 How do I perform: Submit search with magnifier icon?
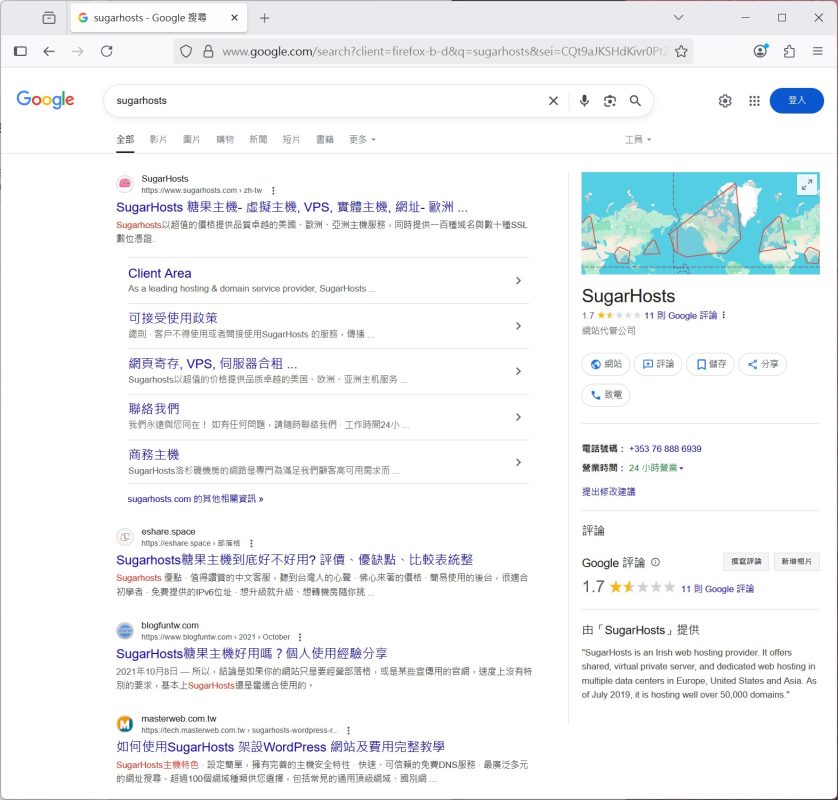click(635, 100)
